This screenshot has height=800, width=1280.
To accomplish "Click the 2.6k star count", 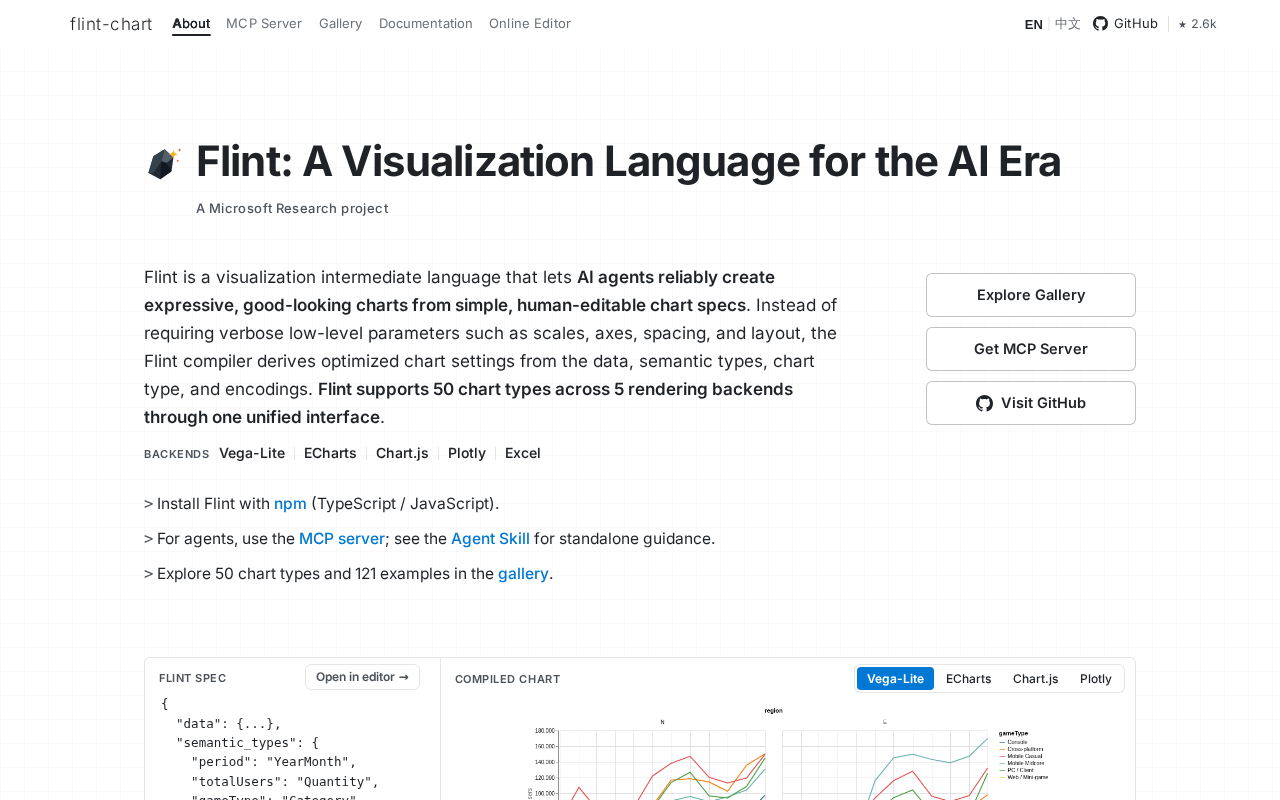I will coord(1197,24).
